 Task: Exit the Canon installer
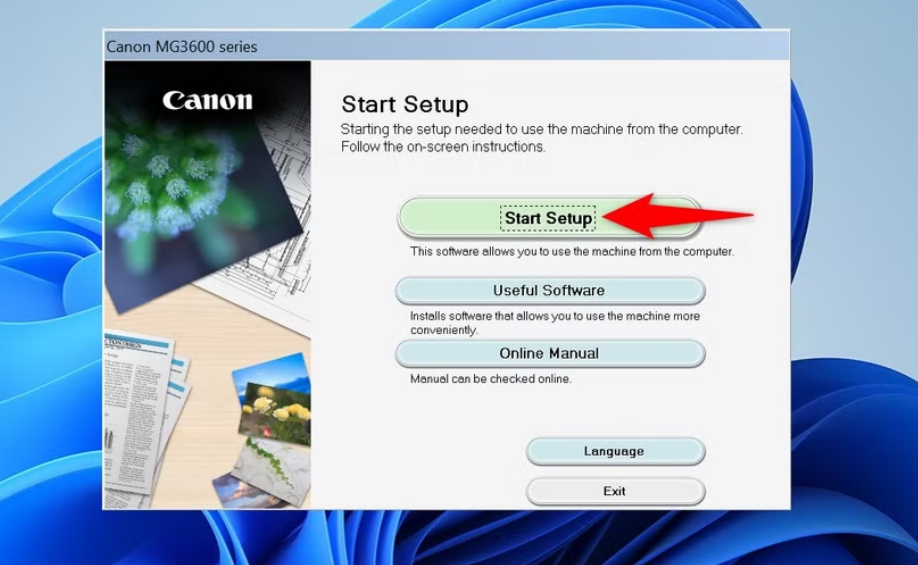point(615,491)
